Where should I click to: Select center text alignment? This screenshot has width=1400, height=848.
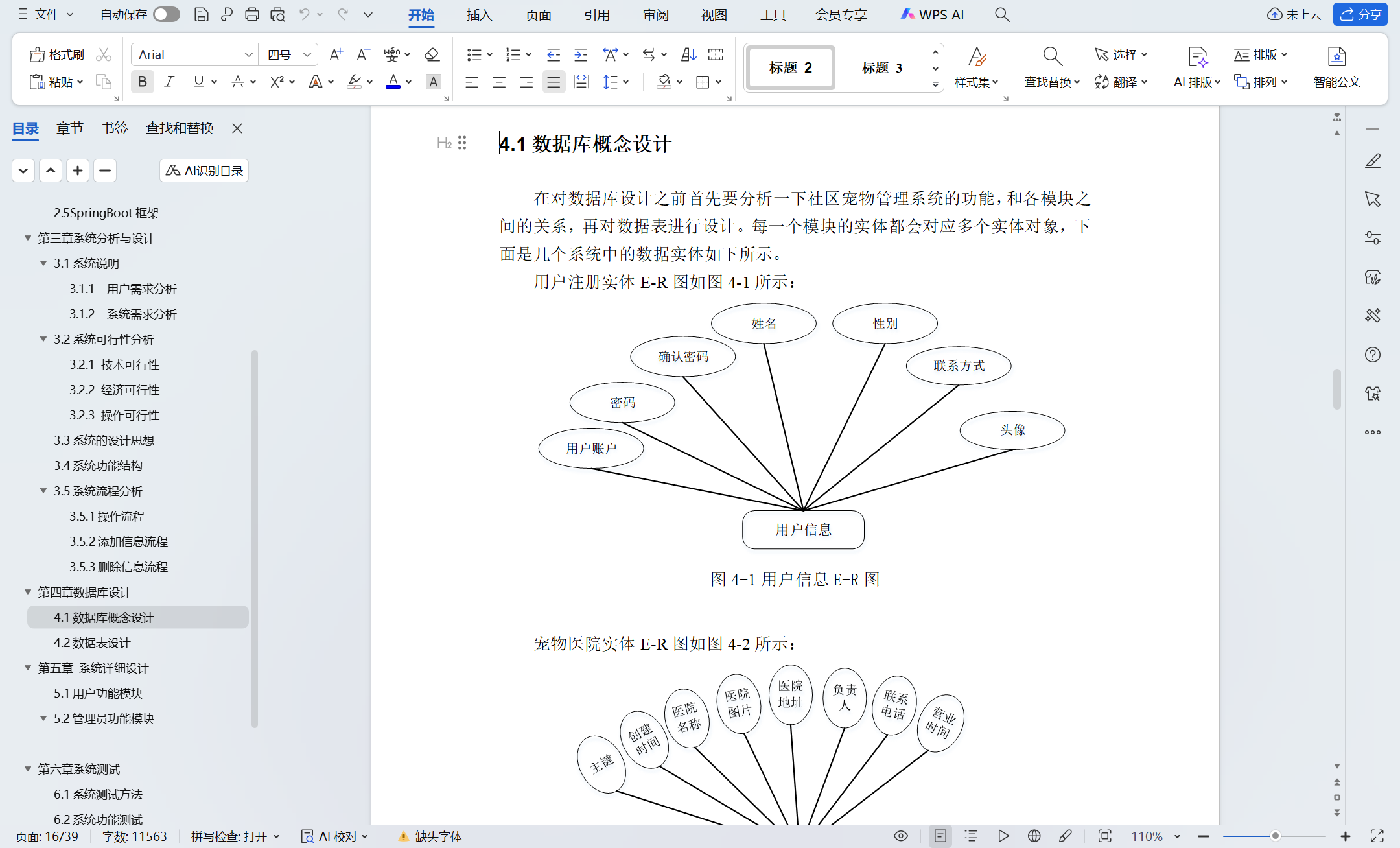coord(499,82)
